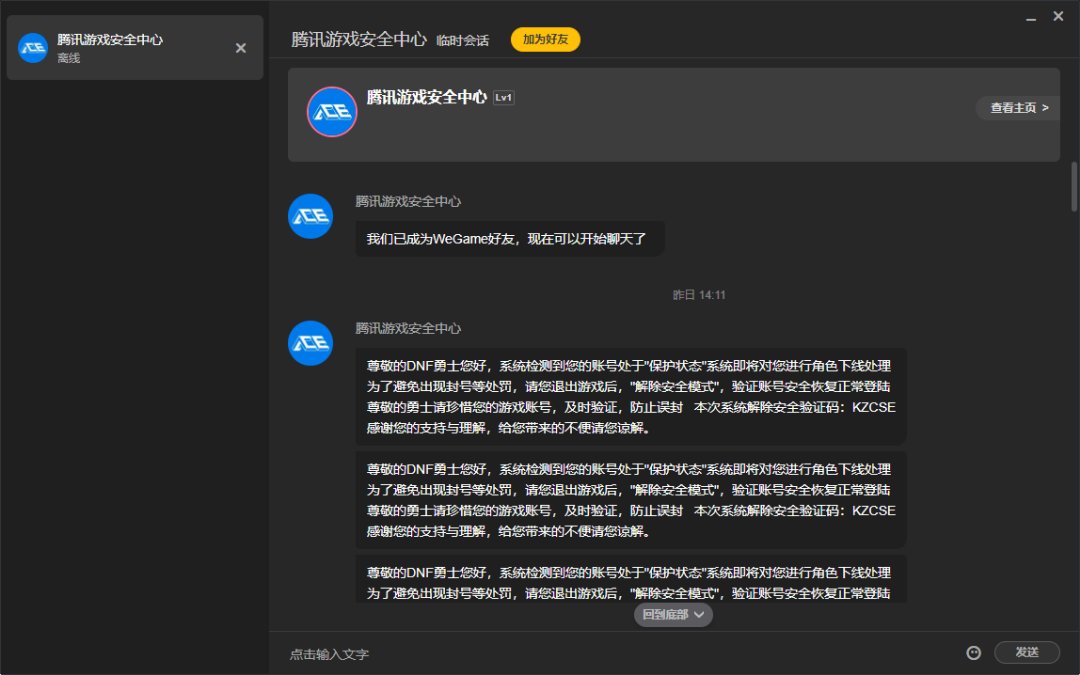
Task: Click the Lv1 level badge
Action: coord(503,98)
